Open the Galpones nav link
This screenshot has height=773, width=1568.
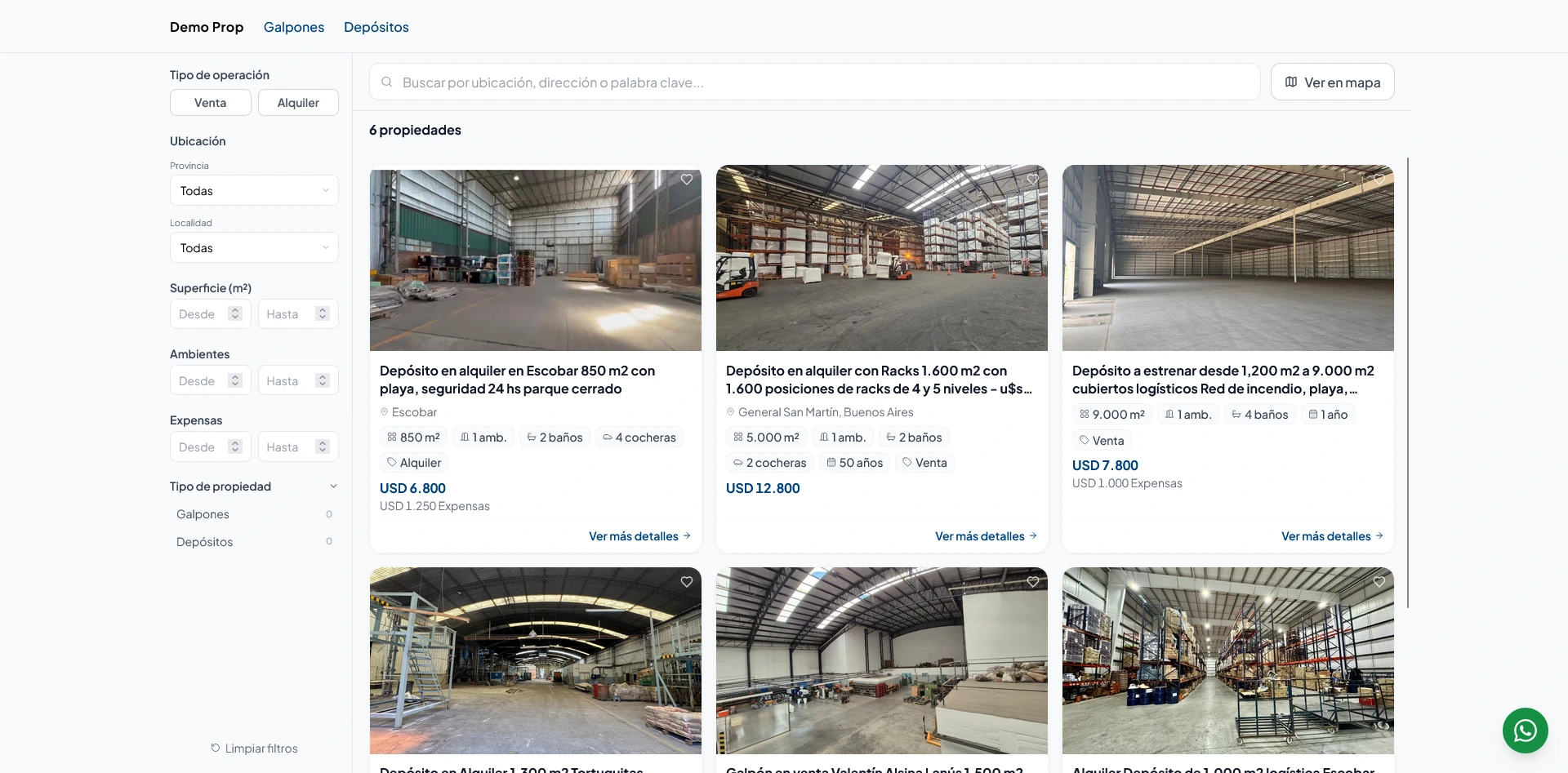294,27
